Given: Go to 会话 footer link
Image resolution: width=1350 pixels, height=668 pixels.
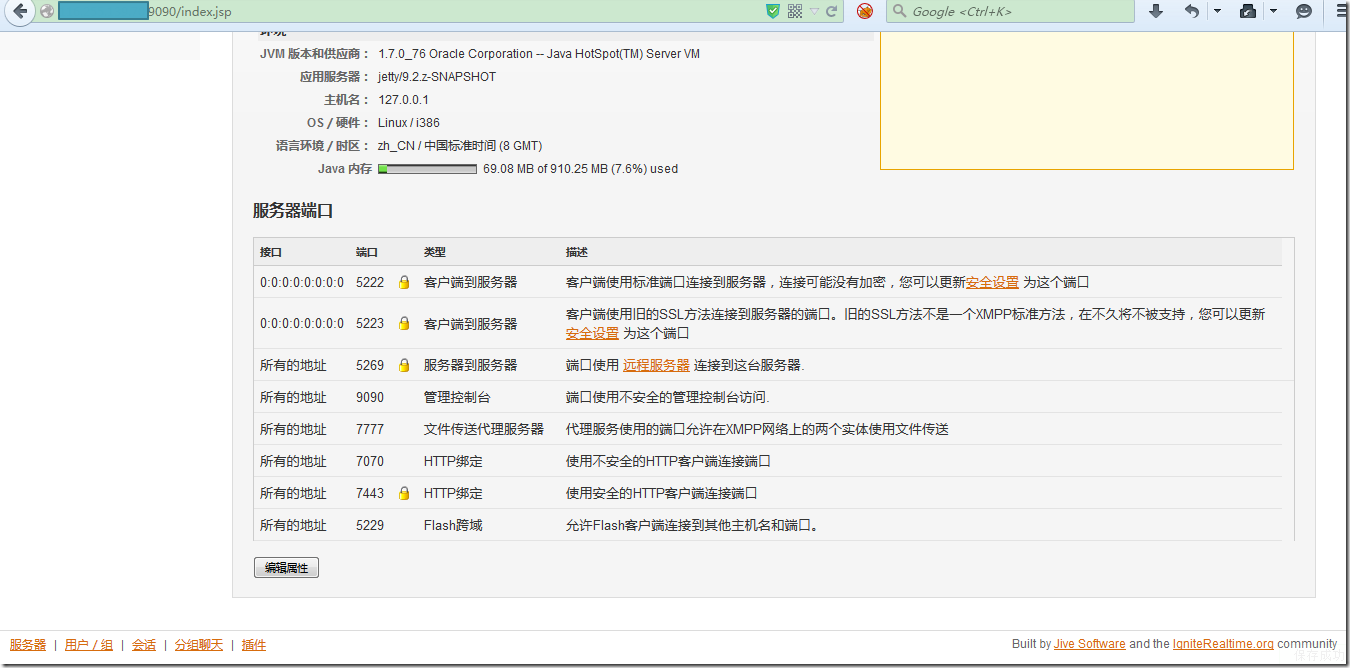Looking at the screenshot, I should pyautogui.click(x=144, y=645).
